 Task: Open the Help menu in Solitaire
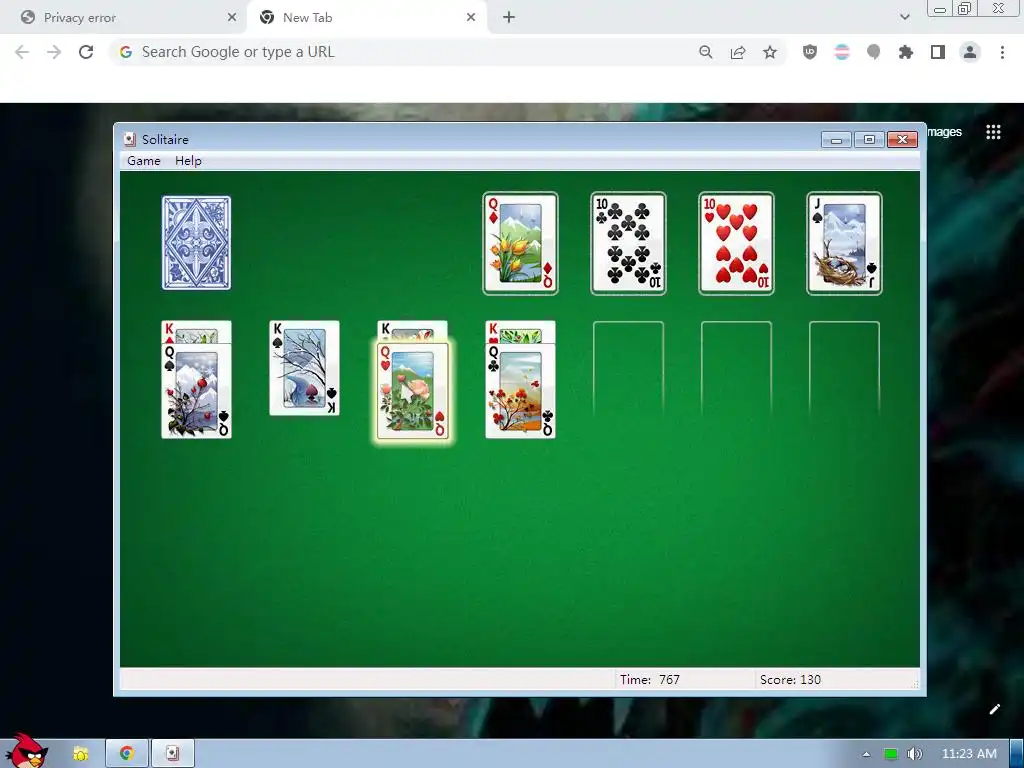tap(188, 161)
